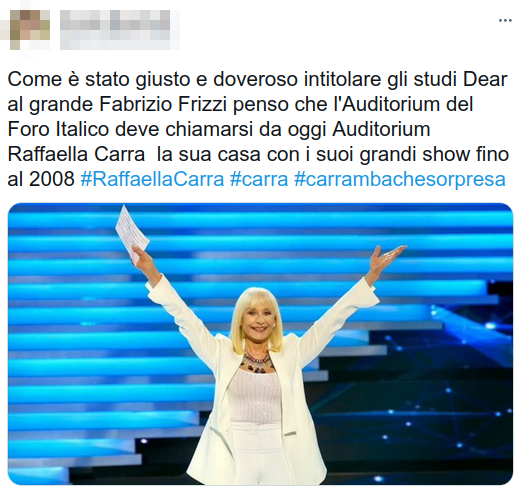Screen dimensions: 519x491
Task: Open the #carra hashtag
Action: pos(259,179)
